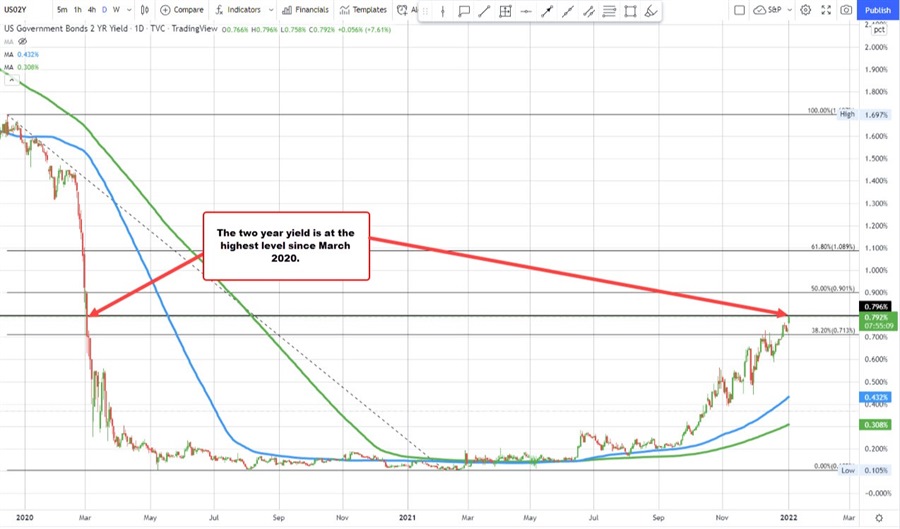Open the chart settings gear icon
The height and width of the screenshot is (529, 900).
(805, 10)
